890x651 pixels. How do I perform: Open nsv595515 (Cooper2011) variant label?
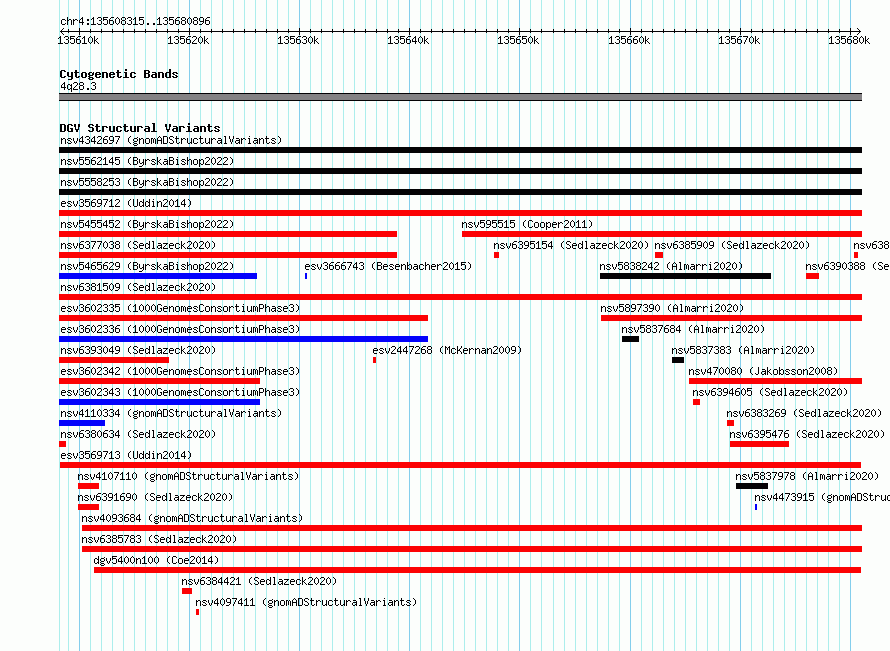pos(527,224)
